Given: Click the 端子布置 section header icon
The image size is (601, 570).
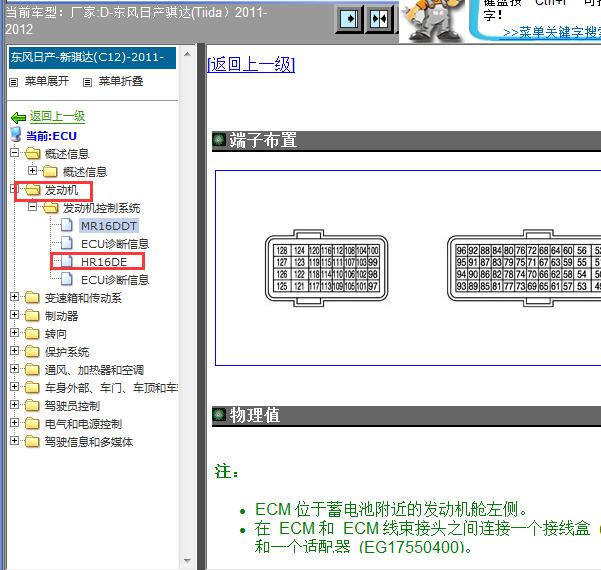Looking at the screenshot, I should tap(219, 140).
